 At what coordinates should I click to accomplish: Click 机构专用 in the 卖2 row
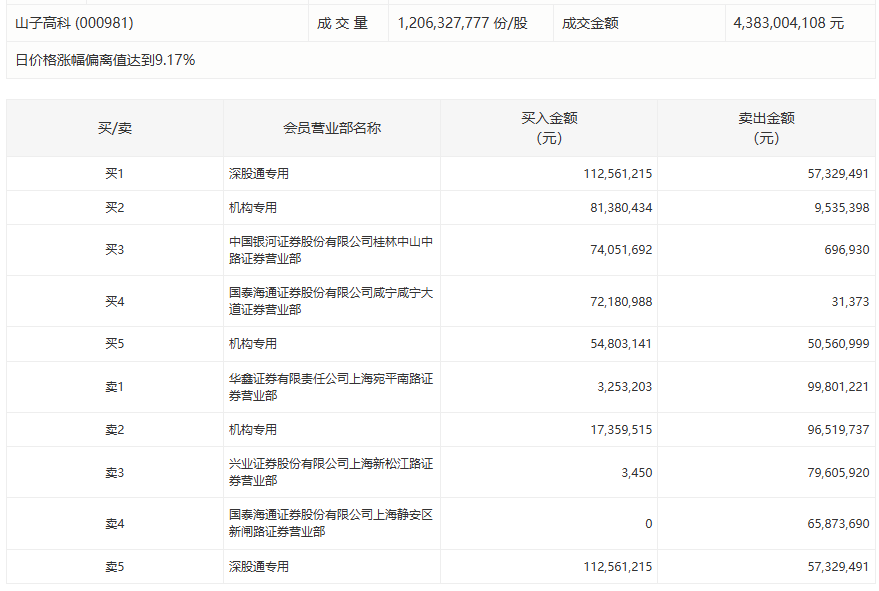(x=253, y=430)
